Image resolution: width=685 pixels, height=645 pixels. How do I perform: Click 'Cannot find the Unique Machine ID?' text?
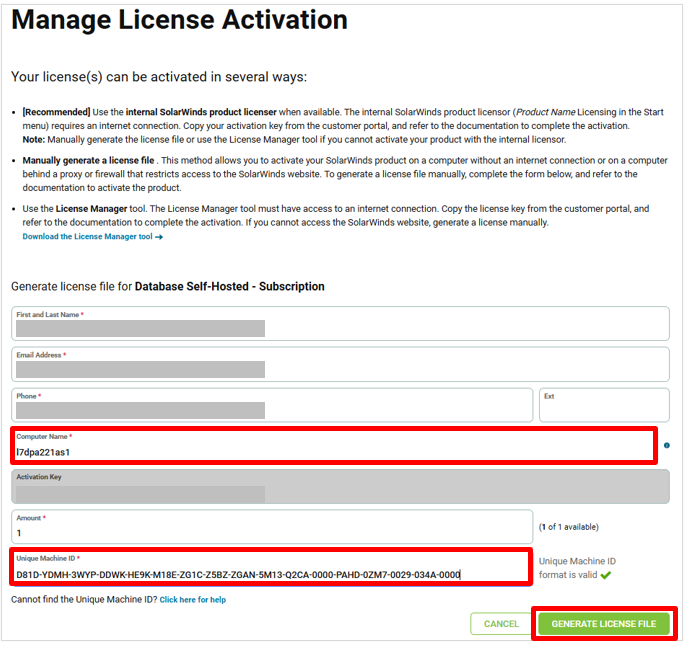click(x=84, y=600)
